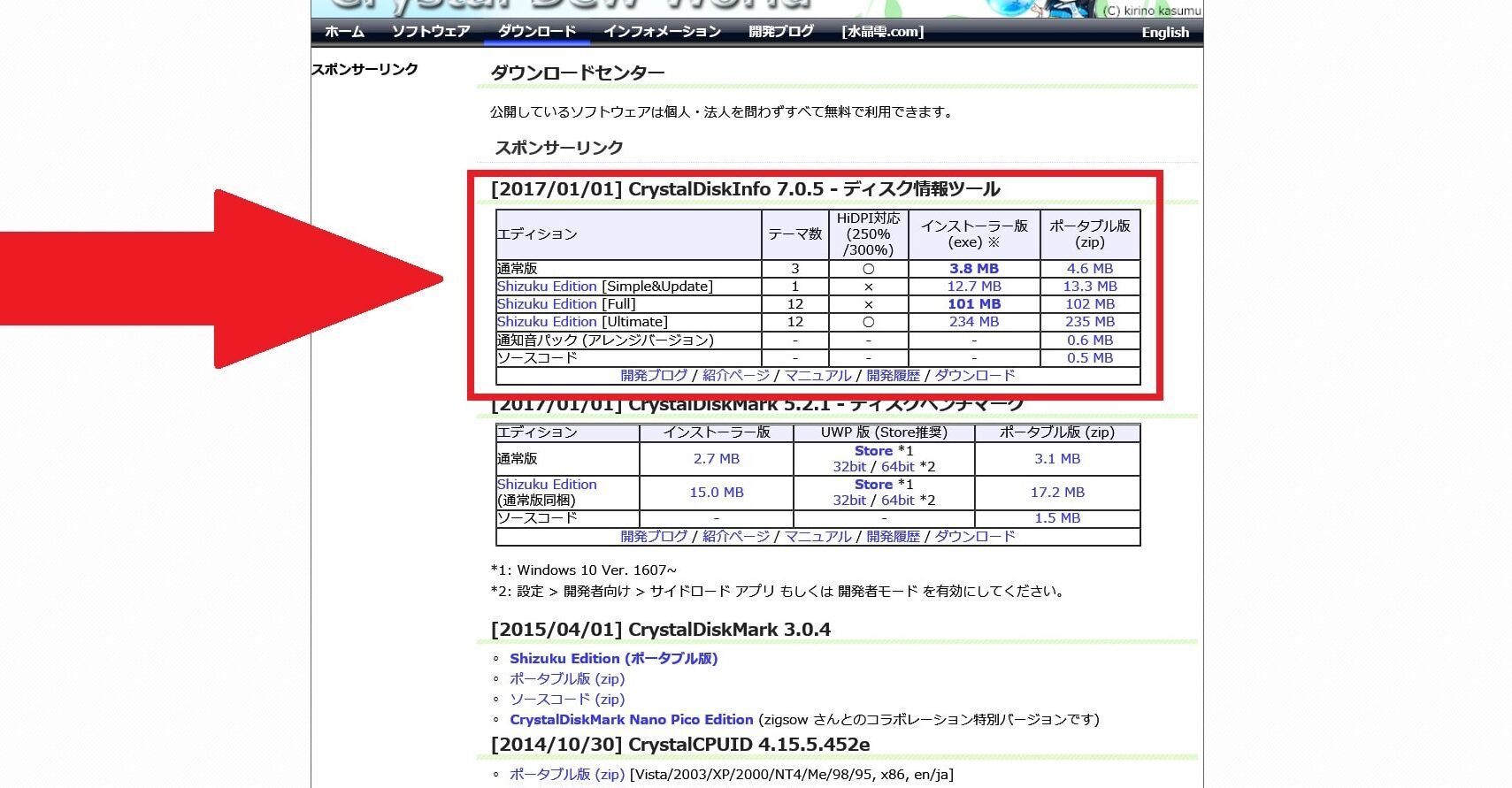The image size is (1512, 788).
Task: Click the [2015/04/01] CrystalDiskMark 3.0.4 heading
Action: click(x=661, y=630)
